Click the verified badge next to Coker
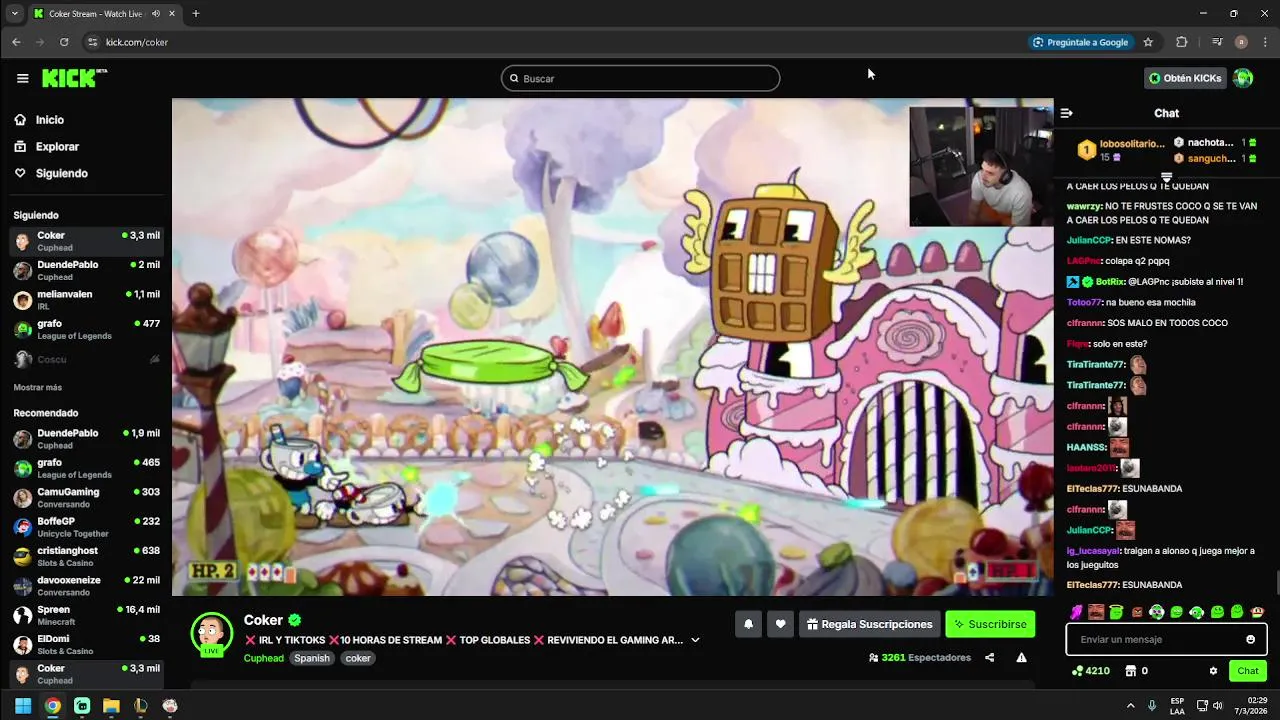 point(295,620)
